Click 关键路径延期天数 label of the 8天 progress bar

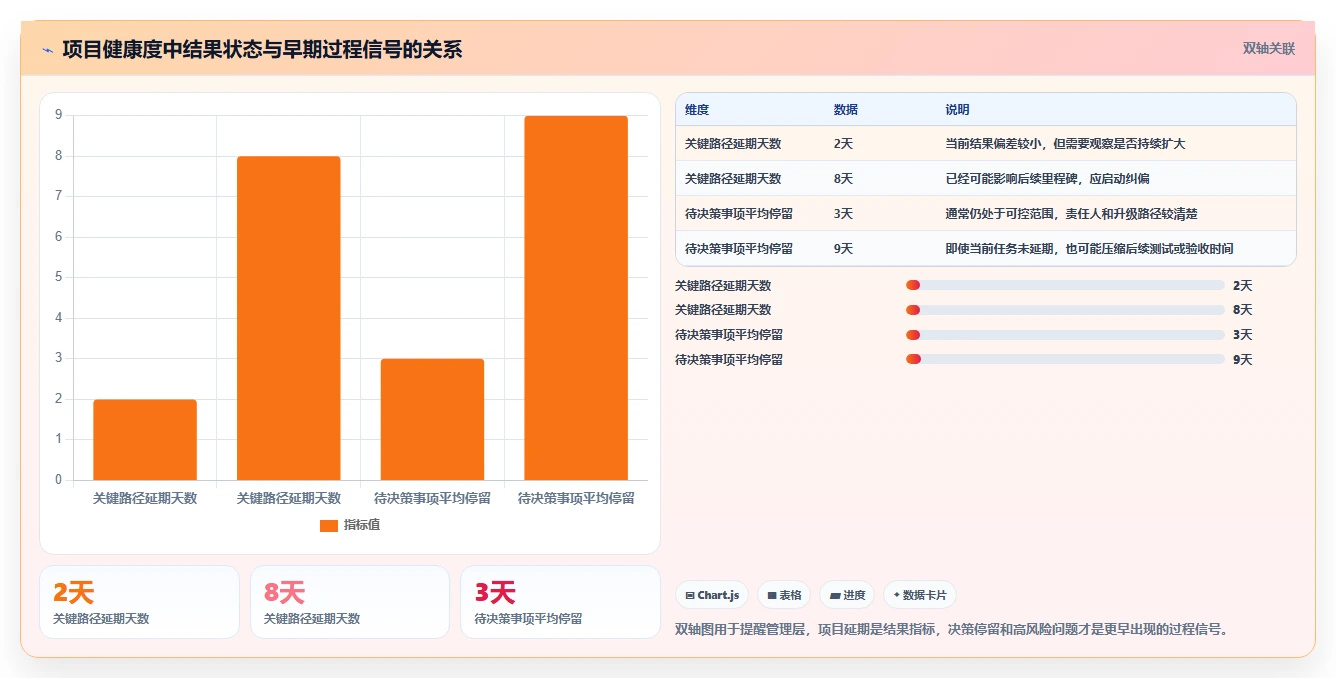723,310
